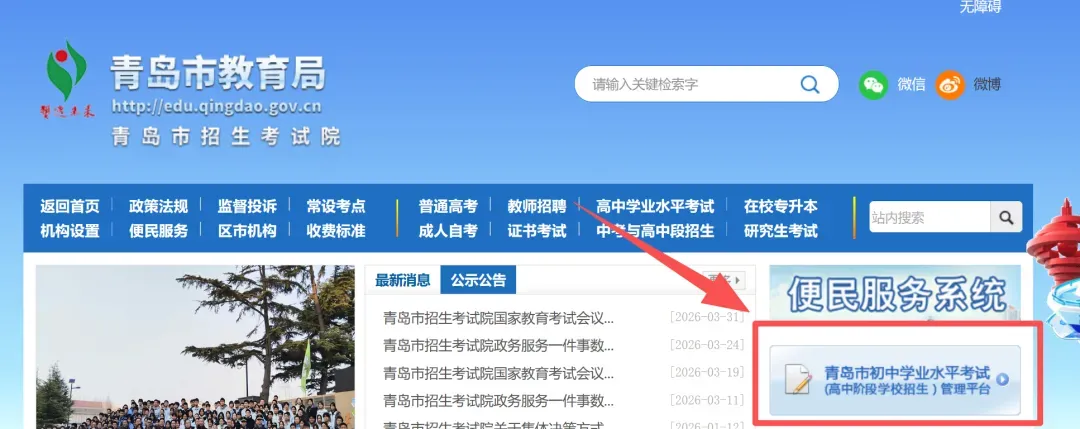
Task: Open 证书考试 navigation item
Action: coord(537,231)
